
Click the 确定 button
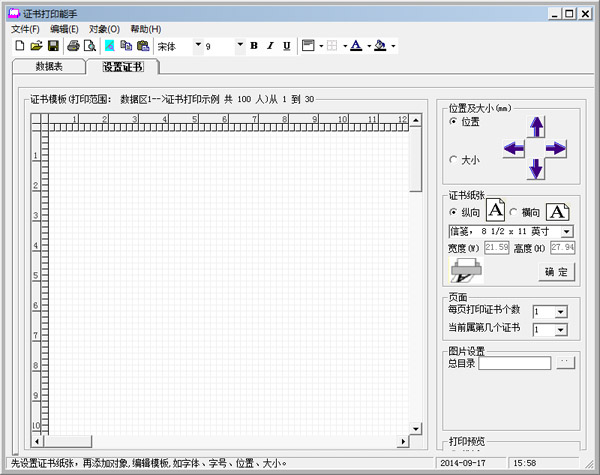pyautogui.click(x=556, y=272)
